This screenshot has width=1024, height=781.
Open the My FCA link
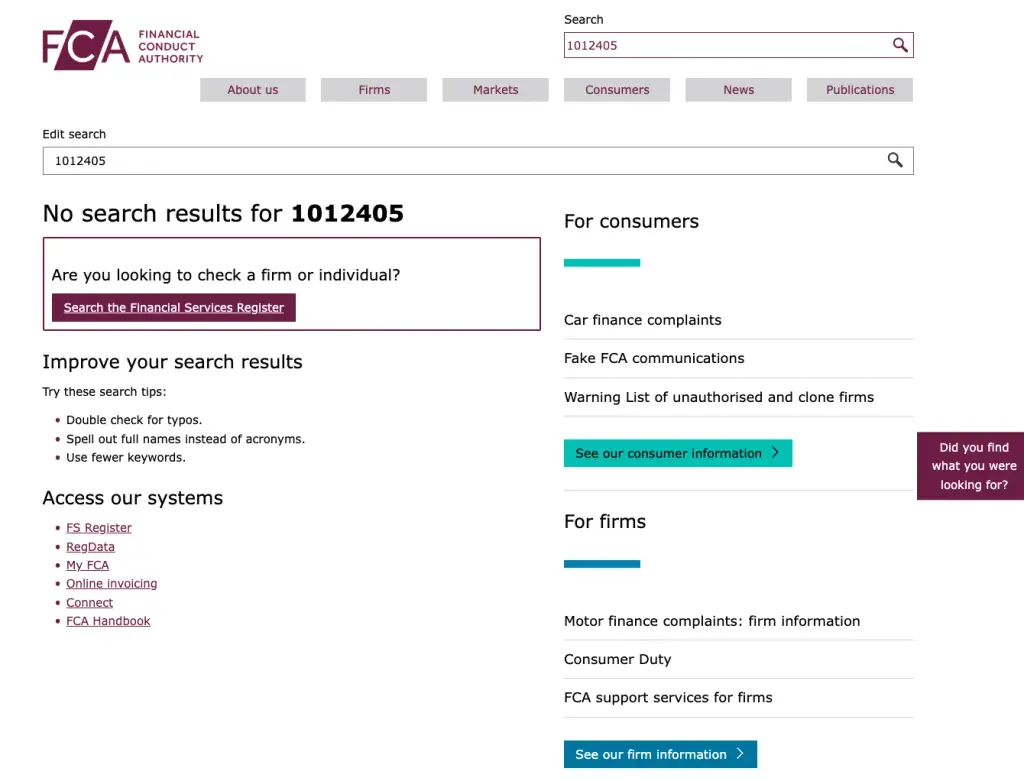point(88,565)
